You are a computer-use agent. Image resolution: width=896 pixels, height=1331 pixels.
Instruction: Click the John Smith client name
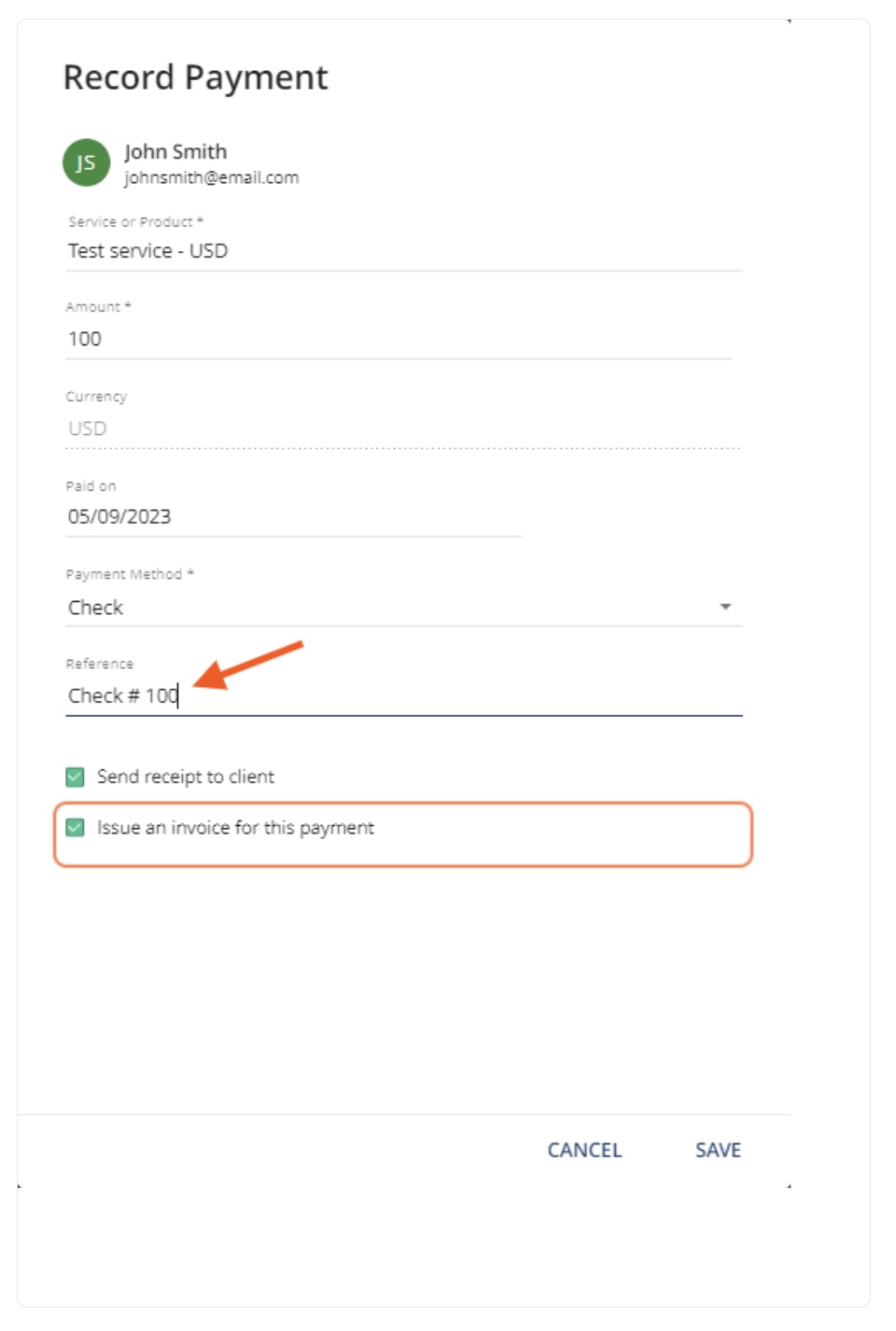click(175, 151)
